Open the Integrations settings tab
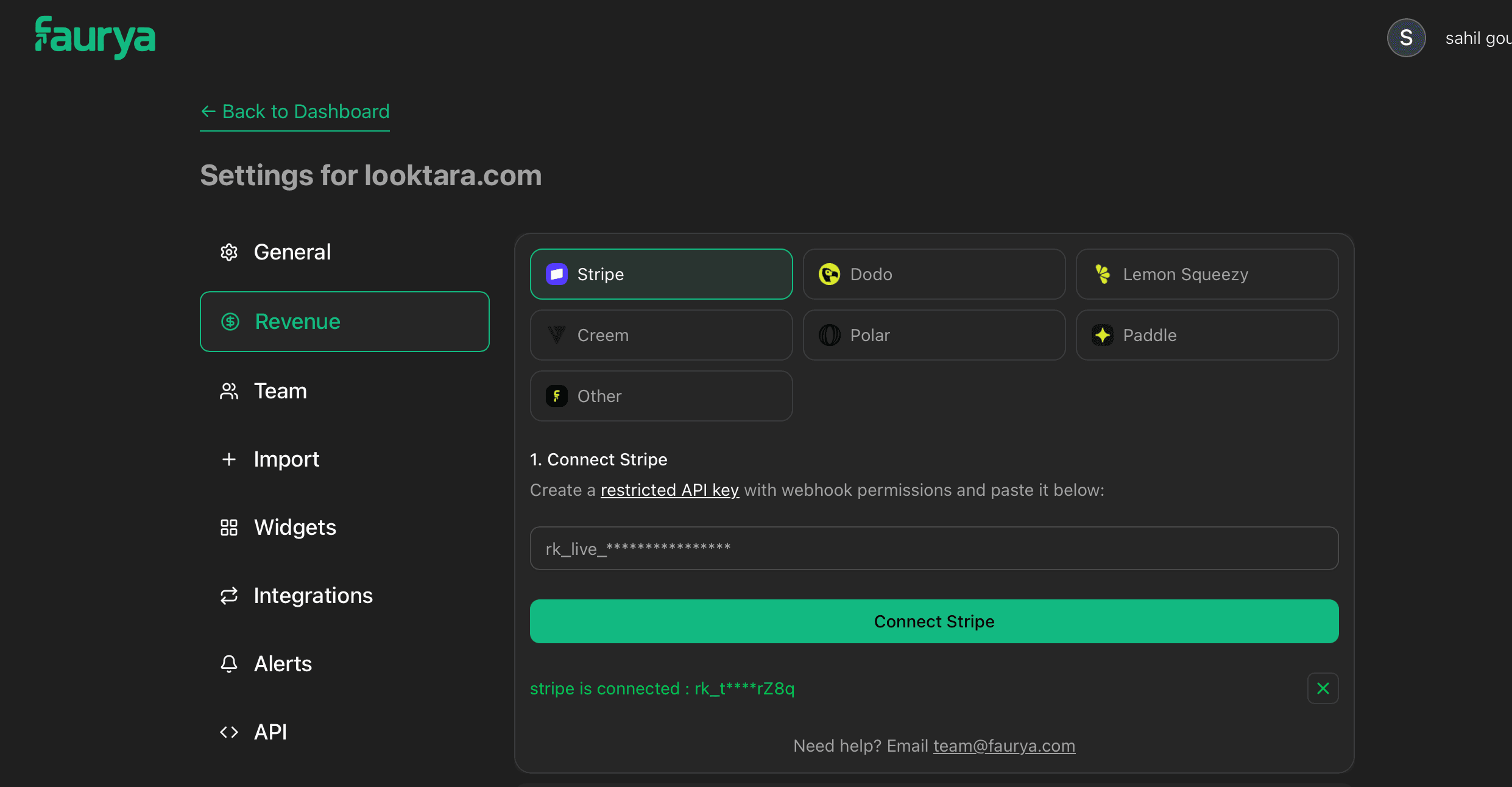Image resolution: width=1512 pixels, height=787 pixels. (x=345, y=596)
